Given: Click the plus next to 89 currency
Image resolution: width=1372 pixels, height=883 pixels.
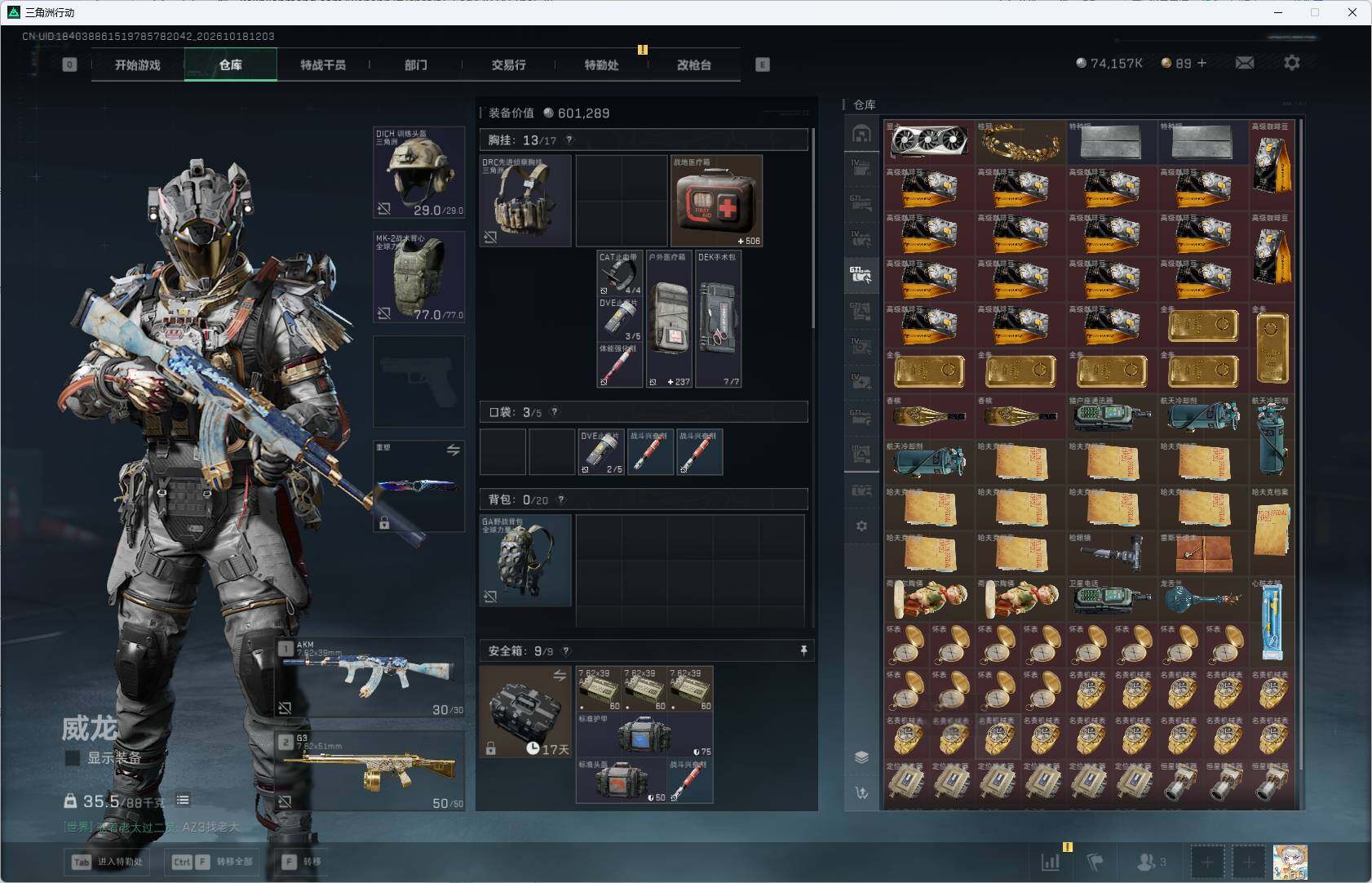Looking at the screenshot, I should click(x=1202, y=63).
